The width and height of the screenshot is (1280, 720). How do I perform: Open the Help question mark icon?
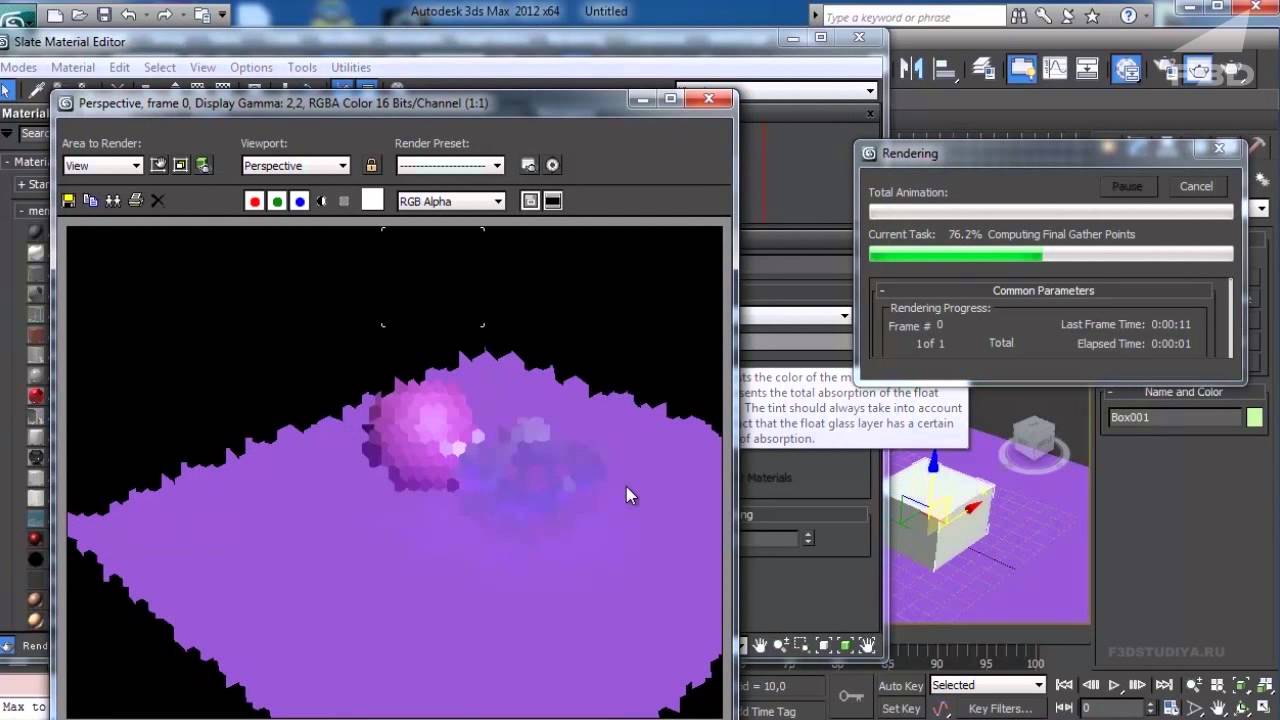(x=1129, y=16)
